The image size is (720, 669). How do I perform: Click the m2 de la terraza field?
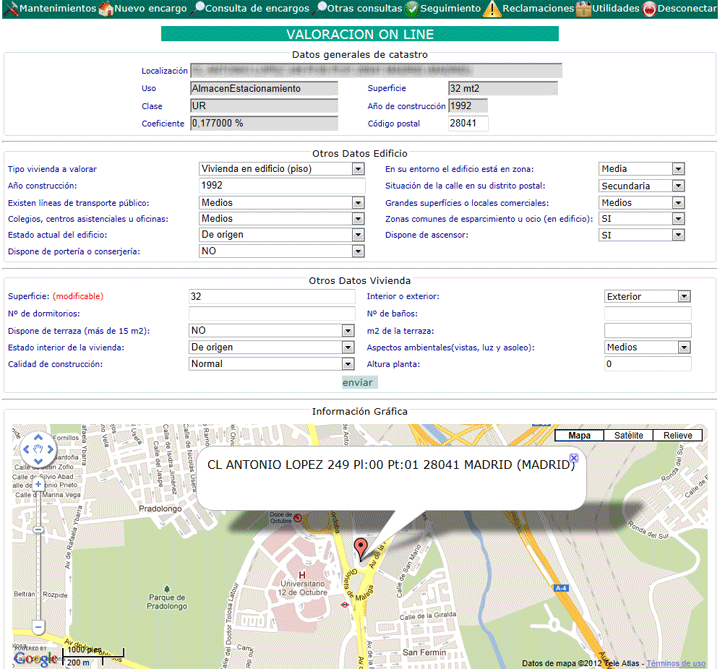(x=647, y=331)
